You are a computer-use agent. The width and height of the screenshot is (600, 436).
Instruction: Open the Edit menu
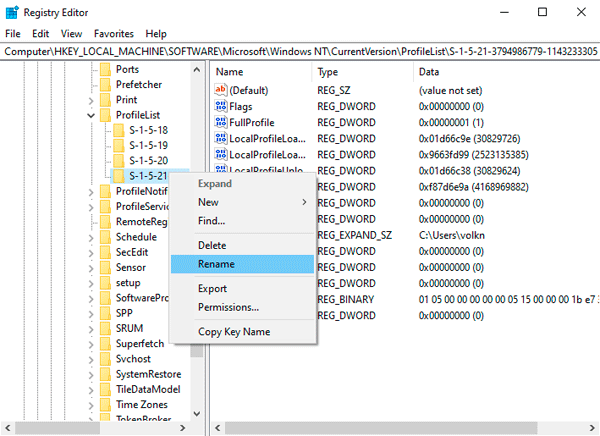[41, 34]
